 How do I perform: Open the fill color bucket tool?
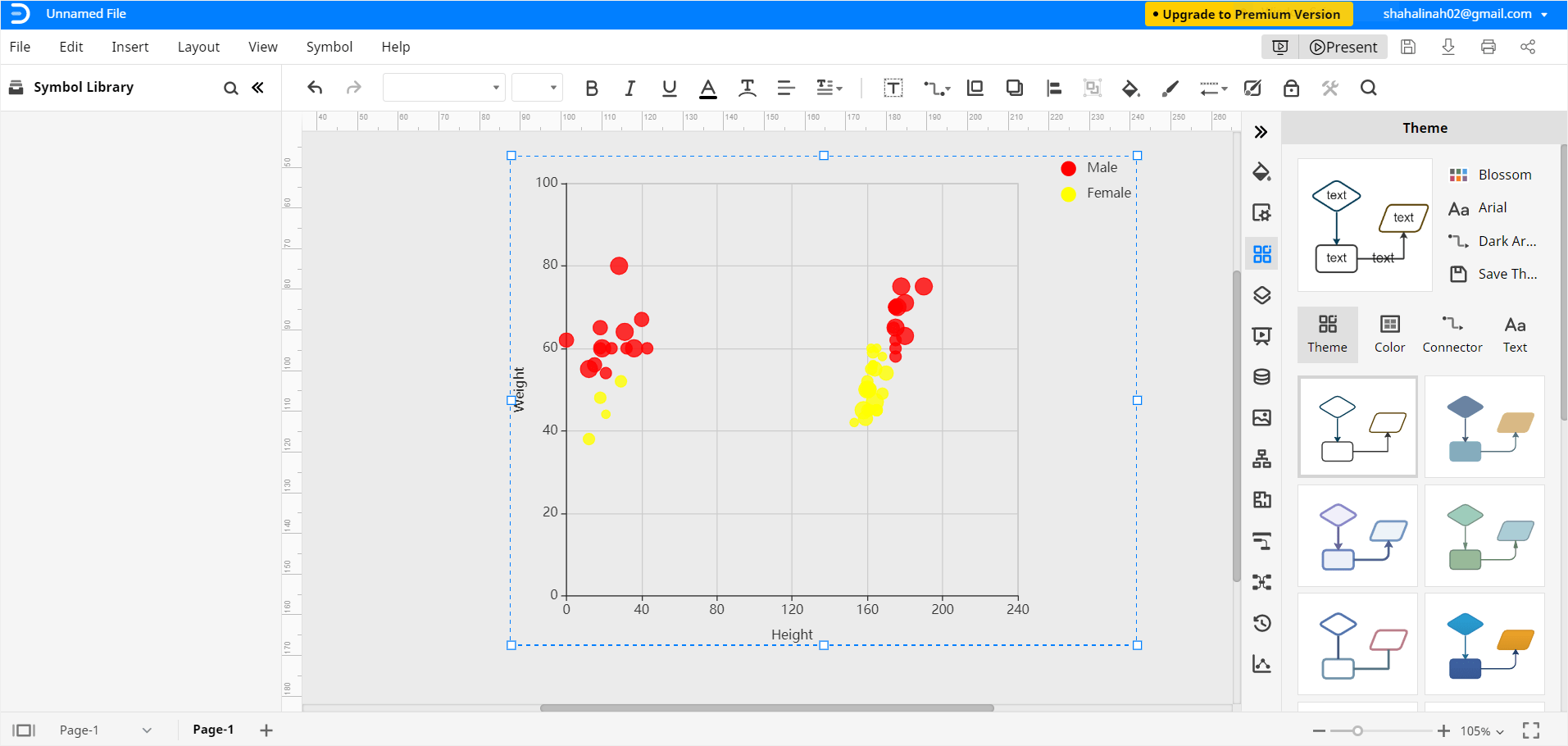pos(1131,88)
